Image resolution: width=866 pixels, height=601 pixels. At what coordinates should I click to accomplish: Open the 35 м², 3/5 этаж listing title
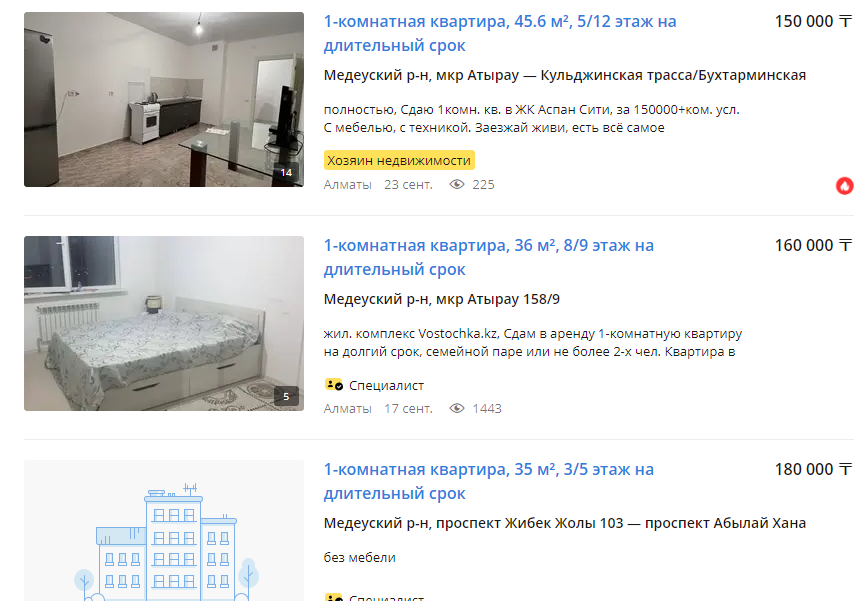489,481
